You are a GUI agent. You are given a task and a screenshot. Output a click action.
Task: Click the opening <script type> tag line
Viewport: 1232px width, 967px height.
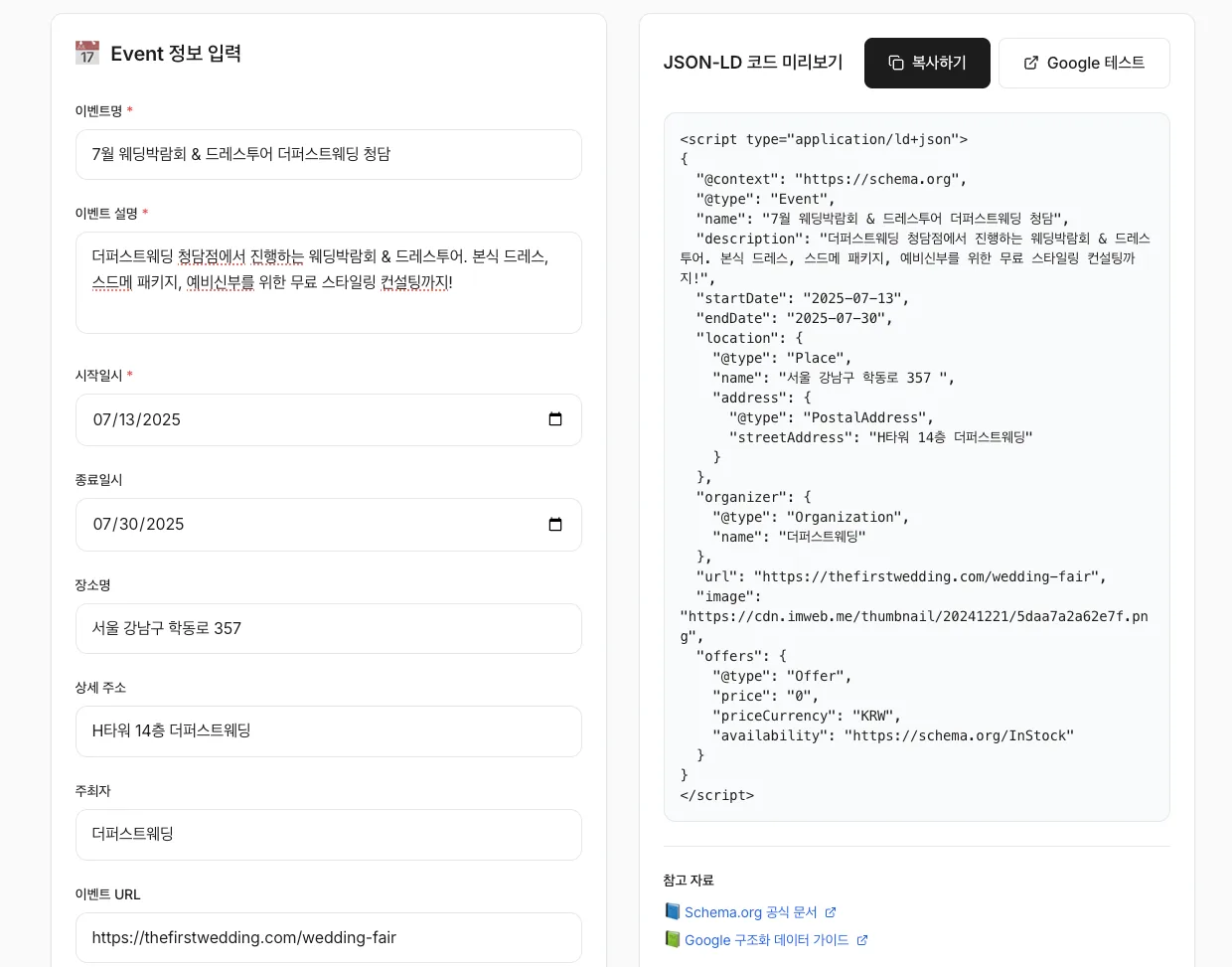coord(824,139)
